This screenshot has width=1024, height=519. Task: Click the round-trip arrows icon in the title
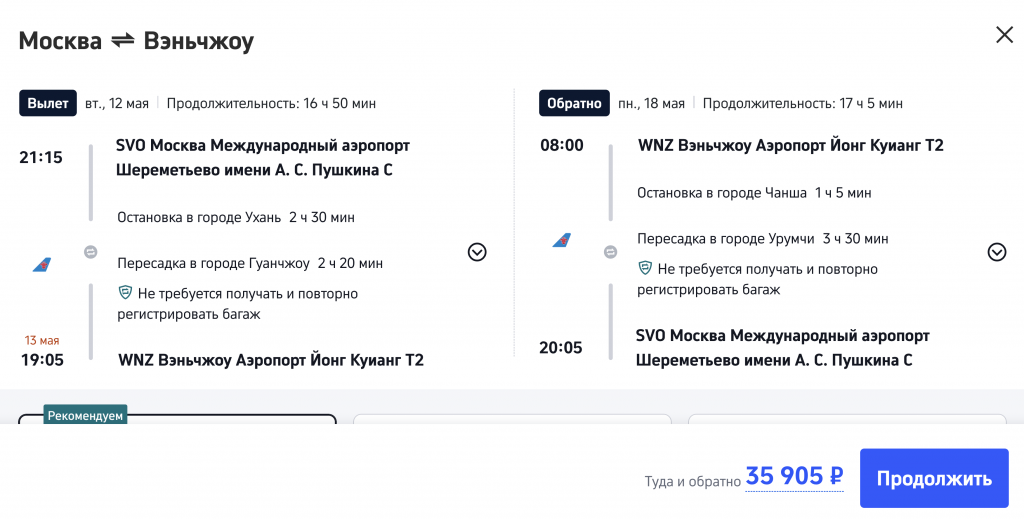point(123,41)
